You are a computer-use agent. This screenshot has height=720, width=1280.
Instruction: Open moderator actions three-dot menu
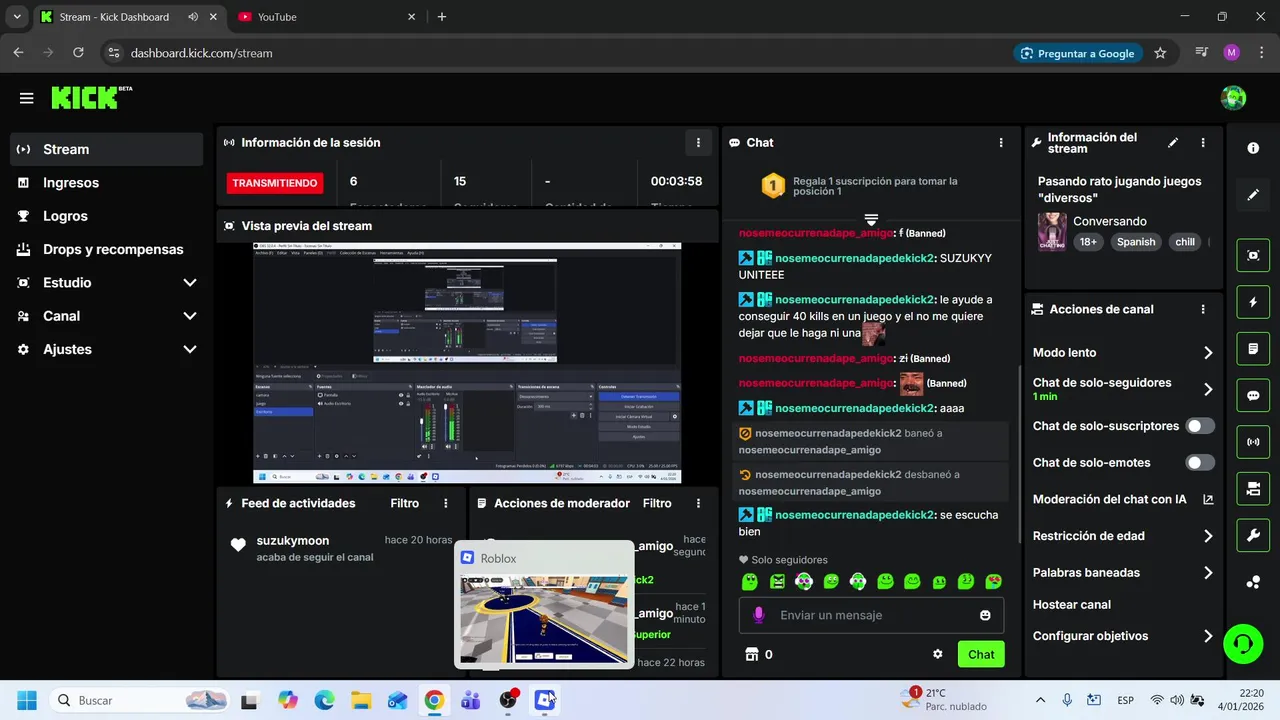[x=698, y=504]
